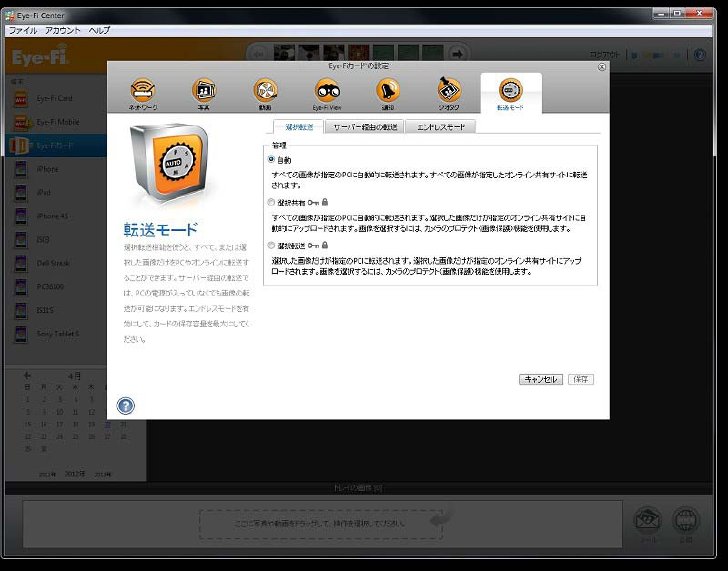Select the Eye-Fi Card device in sidebar
The width and height of the screenshot is (728, 571).
(56, 98)
